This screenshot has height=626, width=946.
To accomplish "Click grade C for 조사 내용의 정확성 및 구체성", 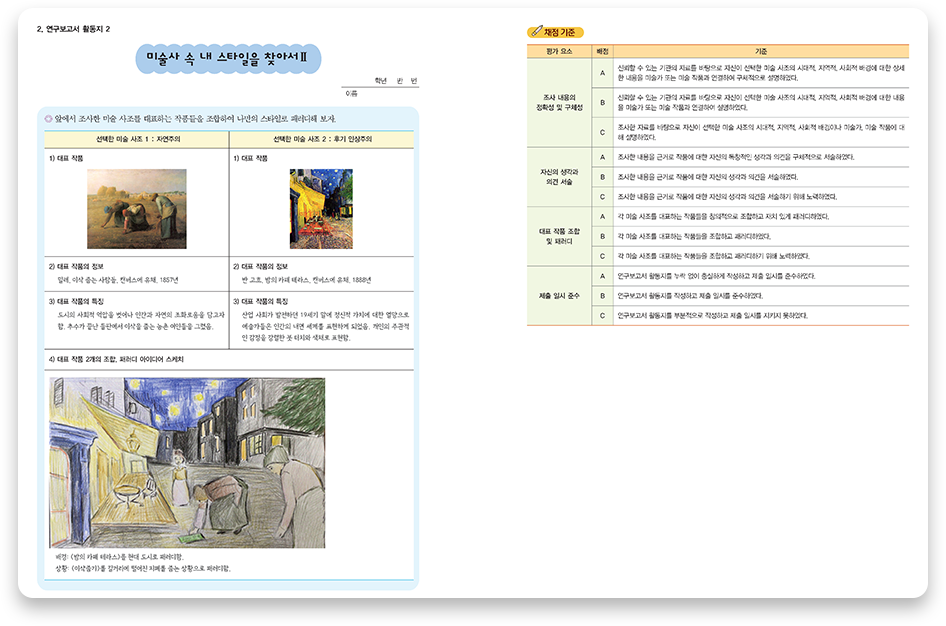I will pyautogui.click(x=602, y=133).
